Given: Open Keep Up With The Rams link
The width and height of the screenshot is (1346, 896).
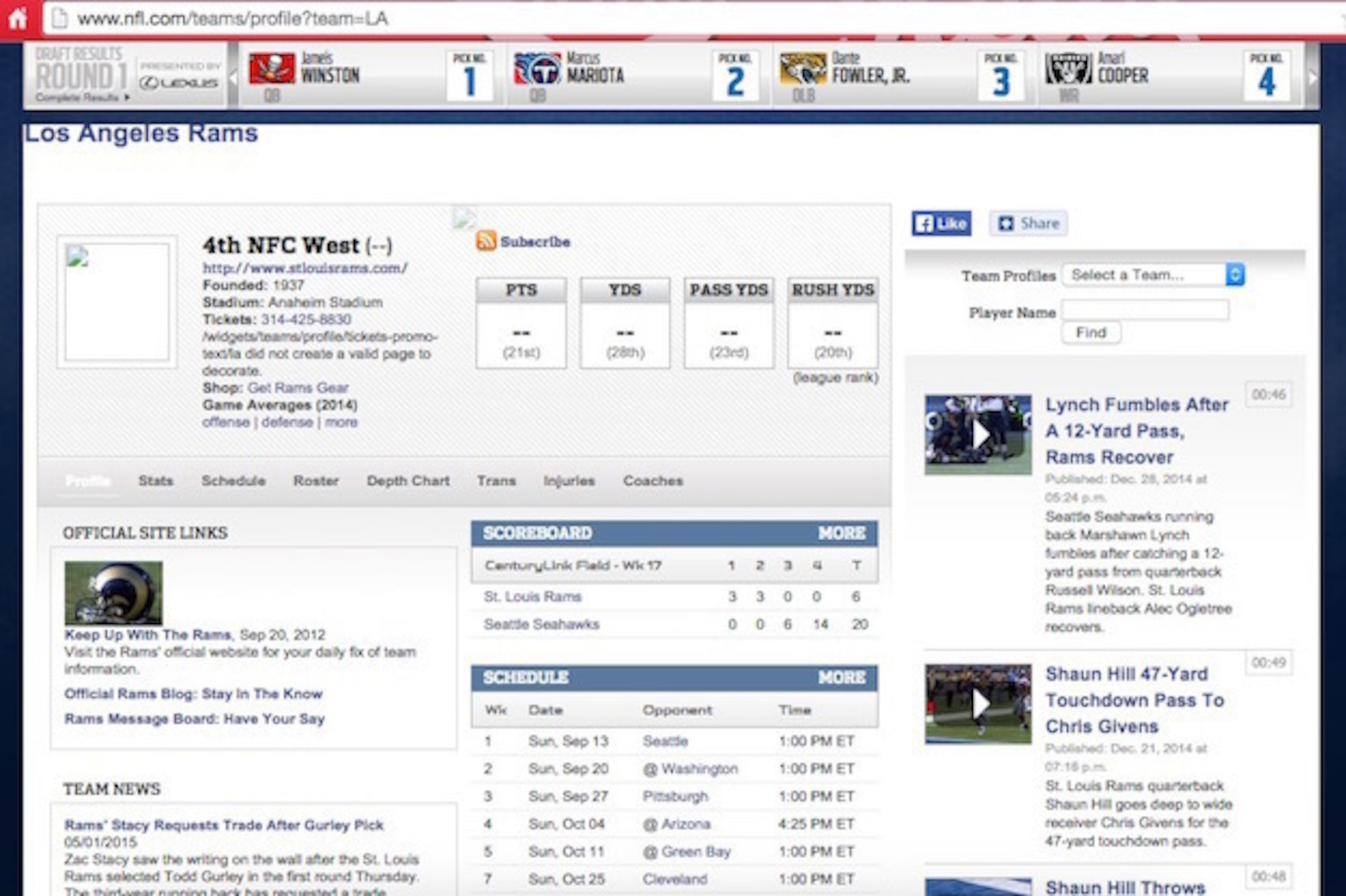Looking at the screenshot, I should (147, 635).
